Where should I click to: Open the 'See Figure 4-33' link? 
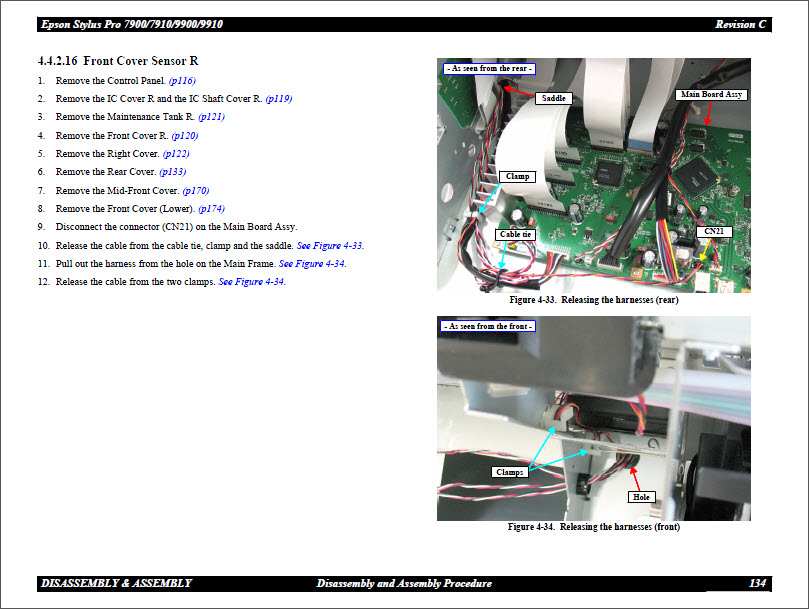[x=330, y=246]
